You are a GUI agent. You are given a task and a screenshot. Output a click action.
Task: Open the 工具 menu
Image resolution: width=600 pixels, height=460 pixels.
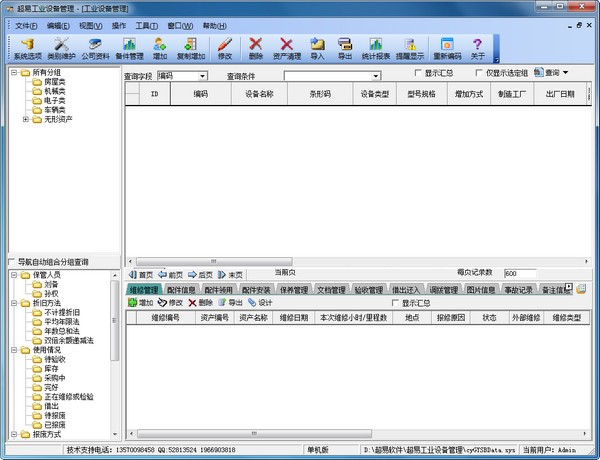[146, 25]
